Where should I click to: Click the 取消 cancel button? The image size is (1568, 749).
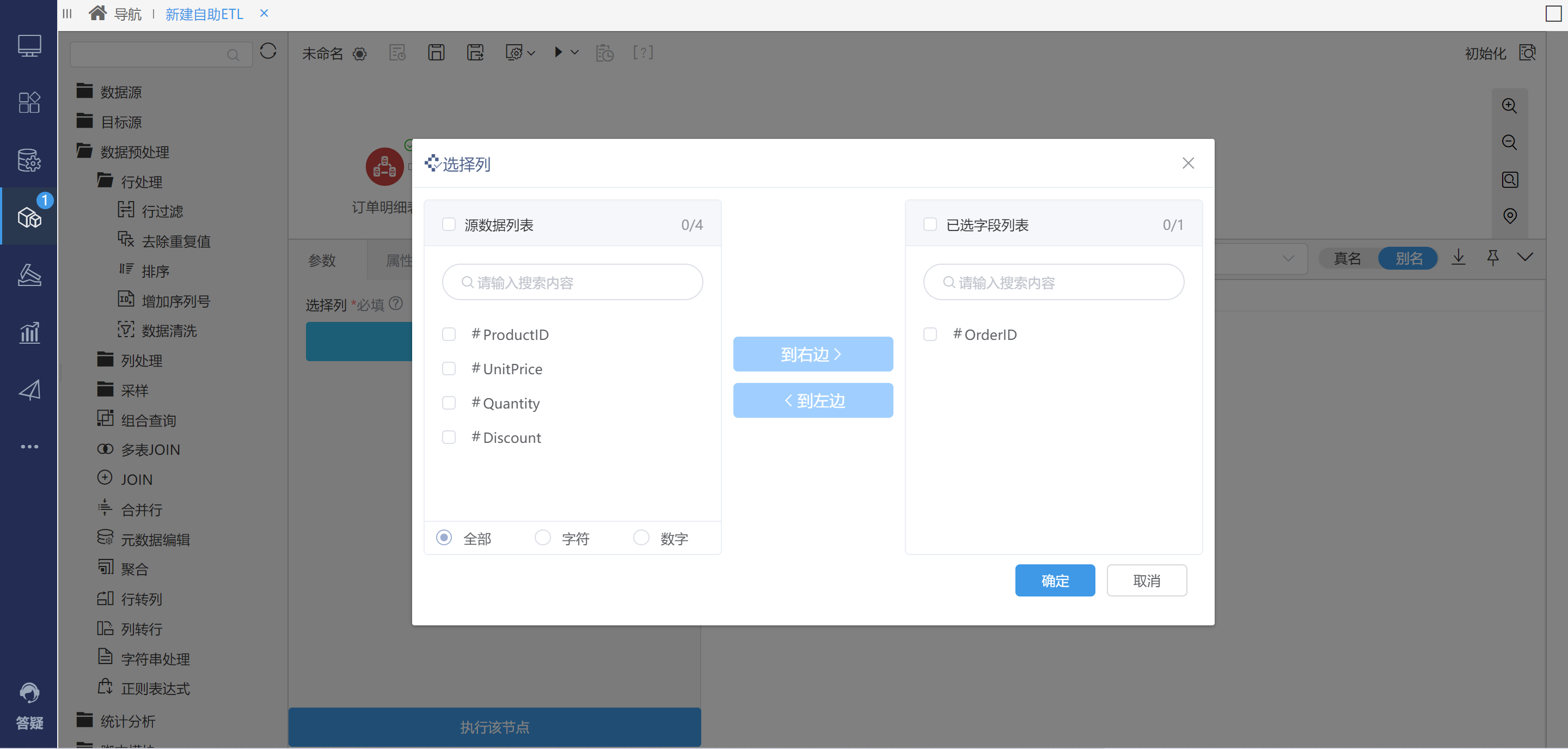1147,580
